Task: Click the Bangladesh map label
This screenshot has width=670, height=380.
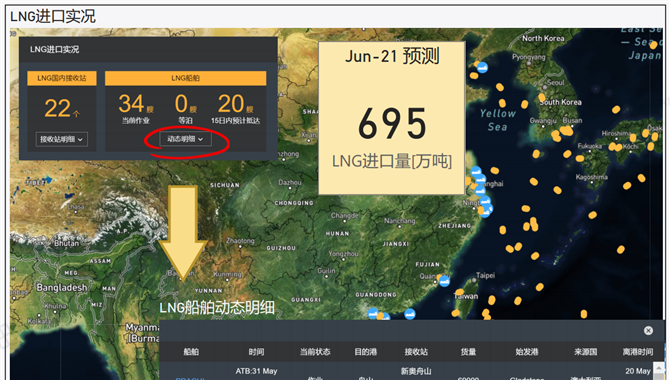Action: coord(62,287)
